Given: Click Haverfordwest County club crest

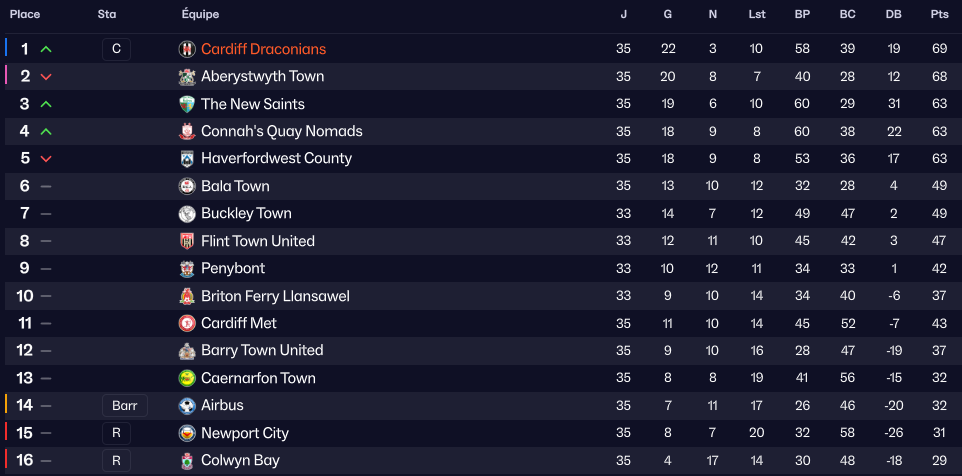Looking at the screenshot, I should coord(187,159).
